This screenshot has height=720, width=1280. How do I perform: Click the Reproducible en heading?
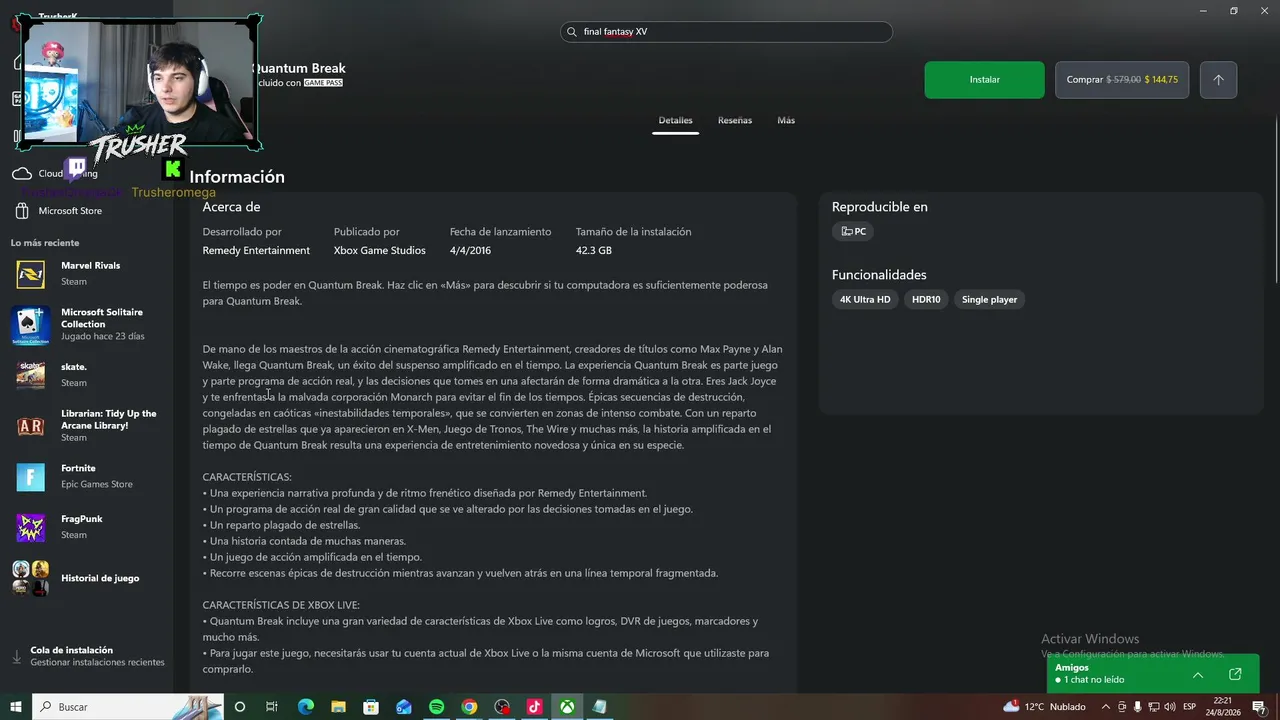point(880,207)
